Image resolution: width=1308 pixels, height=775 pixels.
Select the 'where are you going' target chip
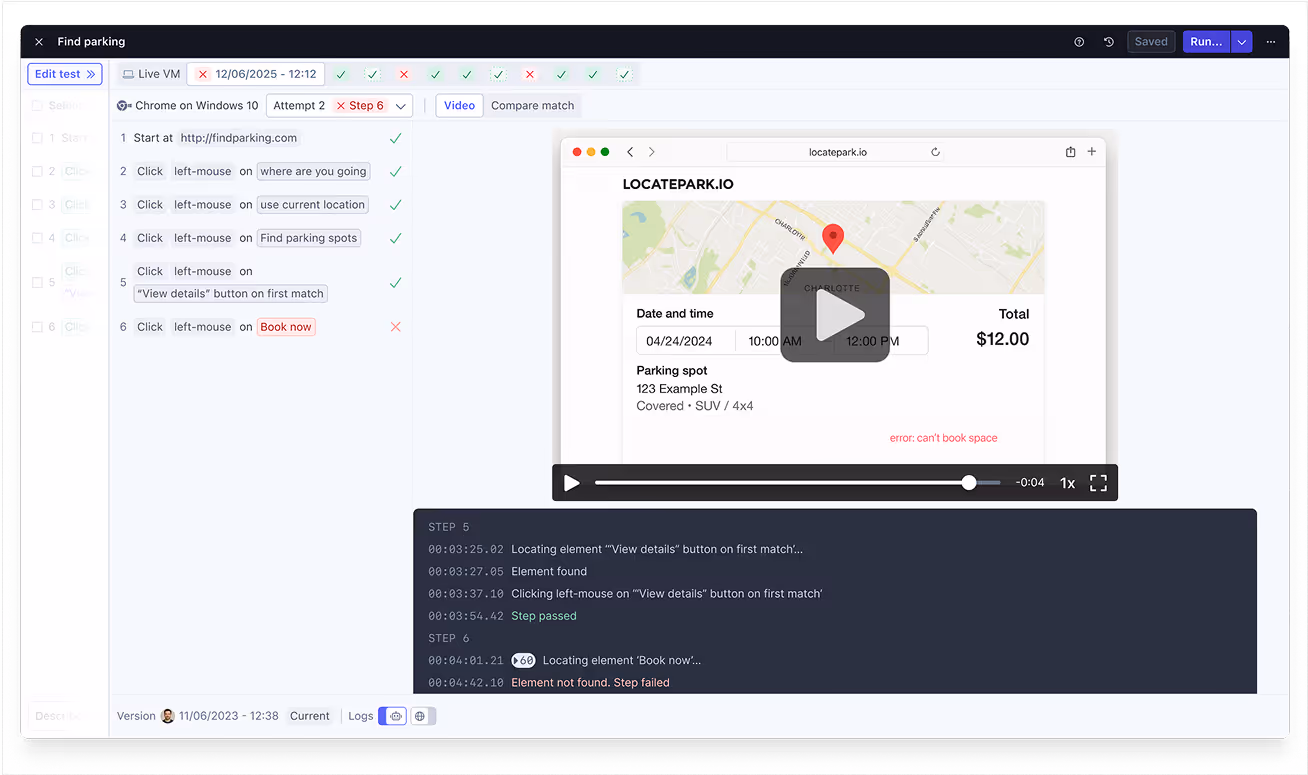[x=313, y=171]
